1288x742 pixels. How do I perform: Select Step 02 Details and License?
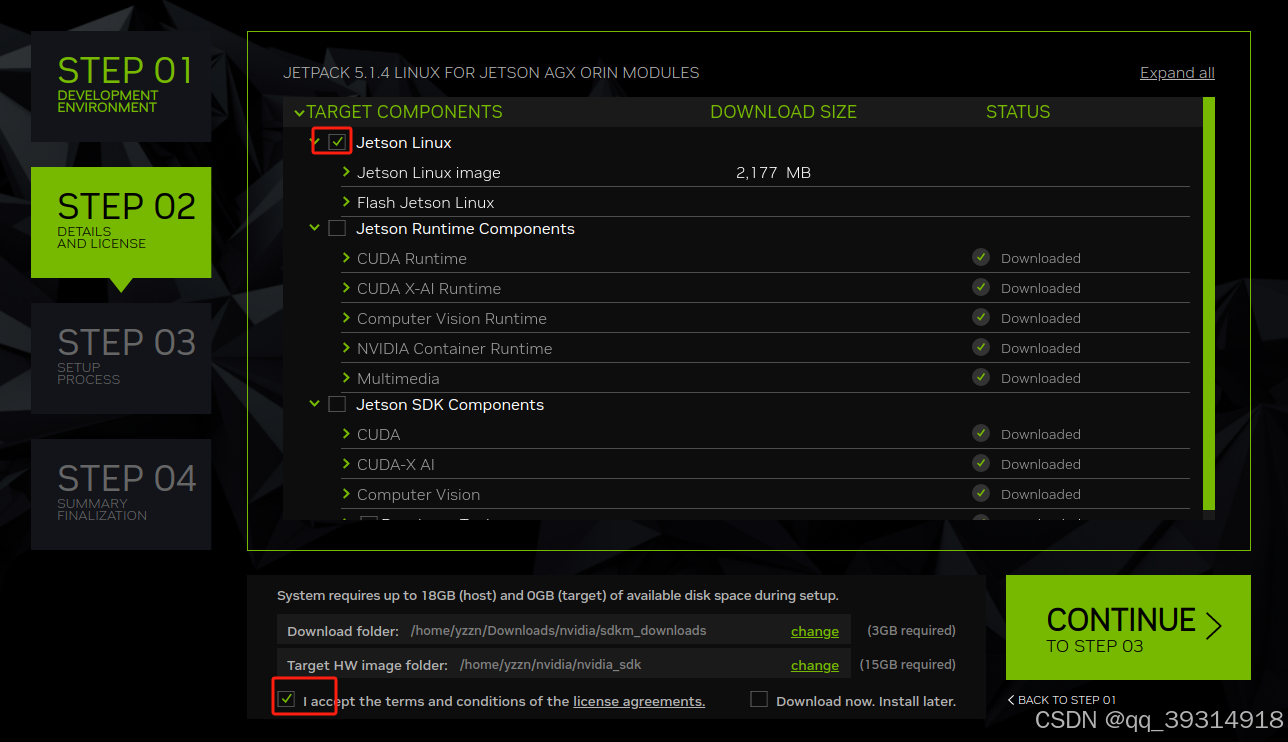coord(121,222)
